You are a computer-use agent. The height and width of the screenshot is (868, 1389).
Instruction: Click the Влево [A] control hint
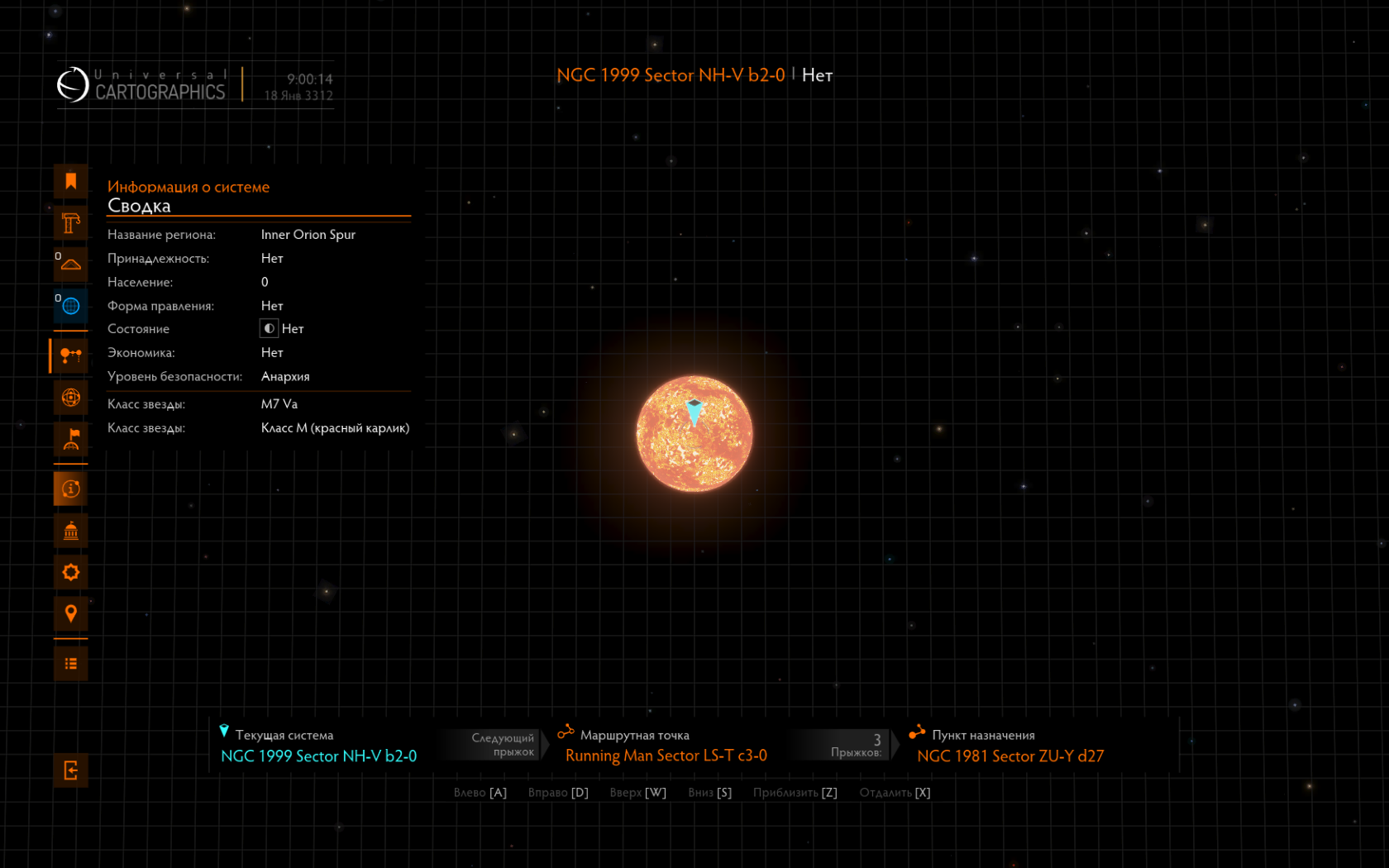pos(480,793)
